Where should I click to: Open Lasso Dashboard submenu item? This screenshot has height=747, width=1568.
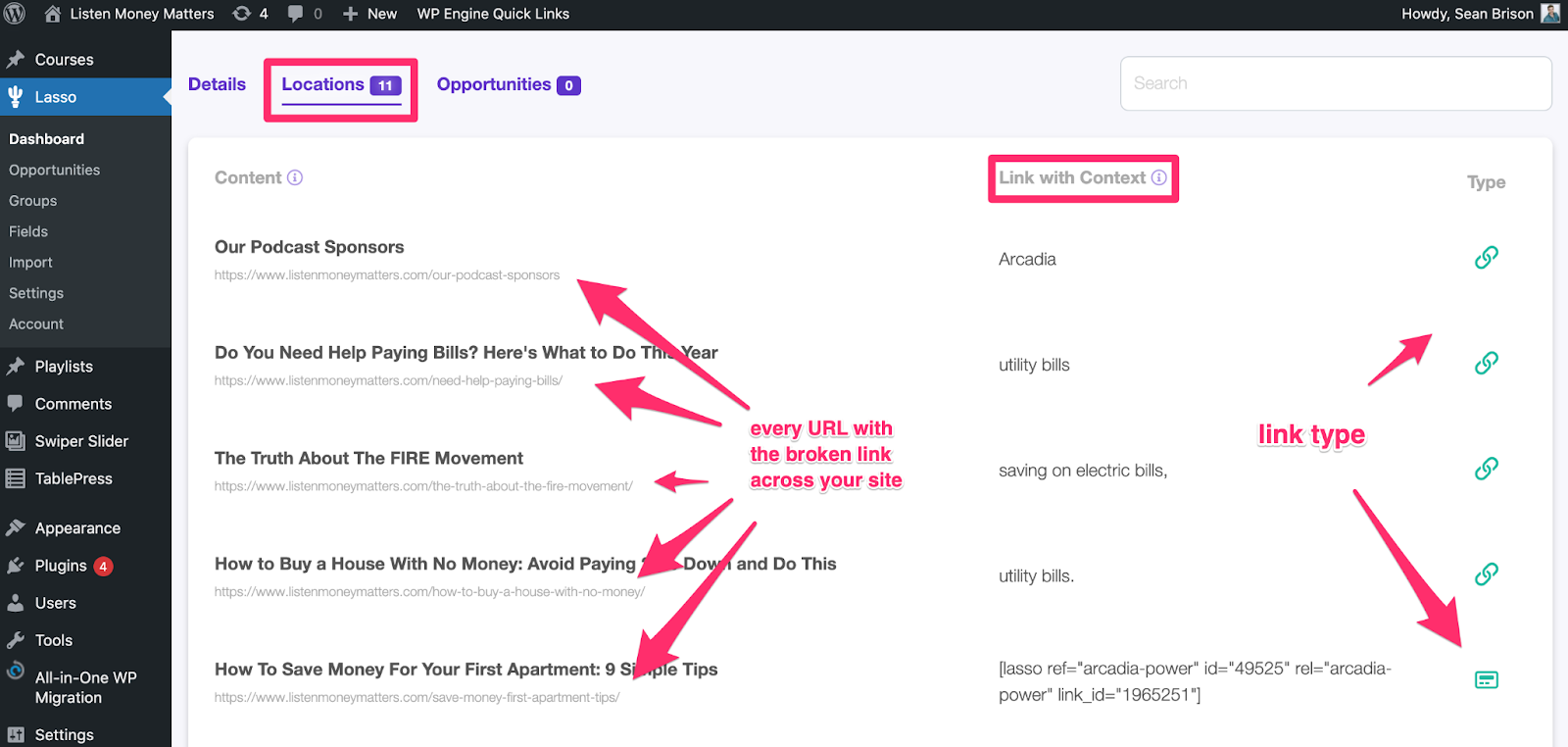pos(46,139)
